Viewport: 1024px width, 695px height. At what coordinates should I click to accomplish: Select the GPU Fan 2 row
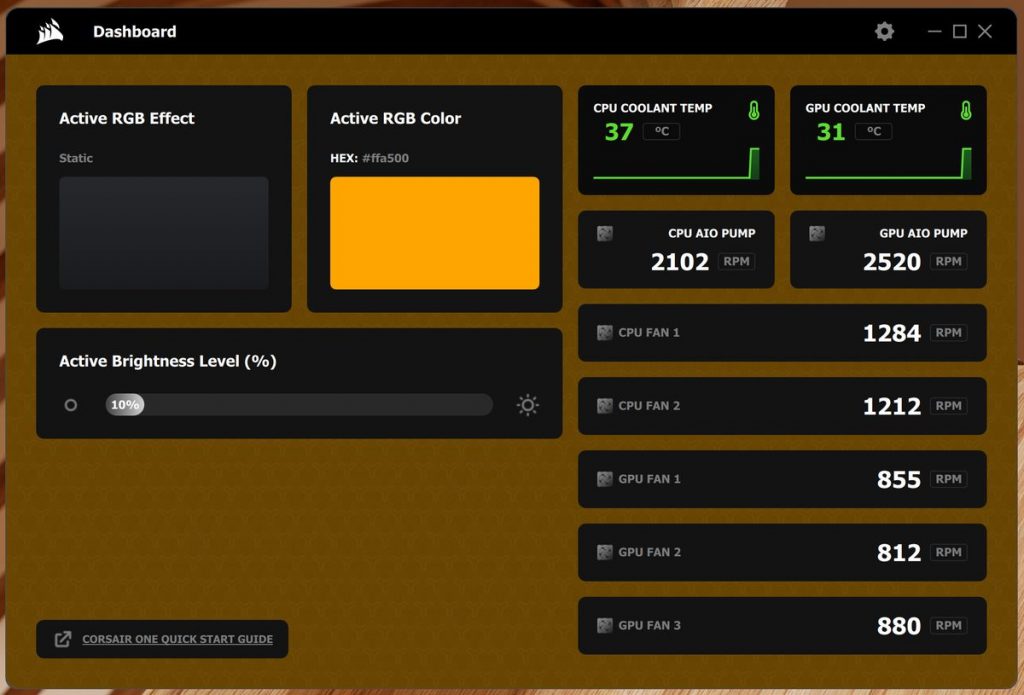tap(781, 552)
